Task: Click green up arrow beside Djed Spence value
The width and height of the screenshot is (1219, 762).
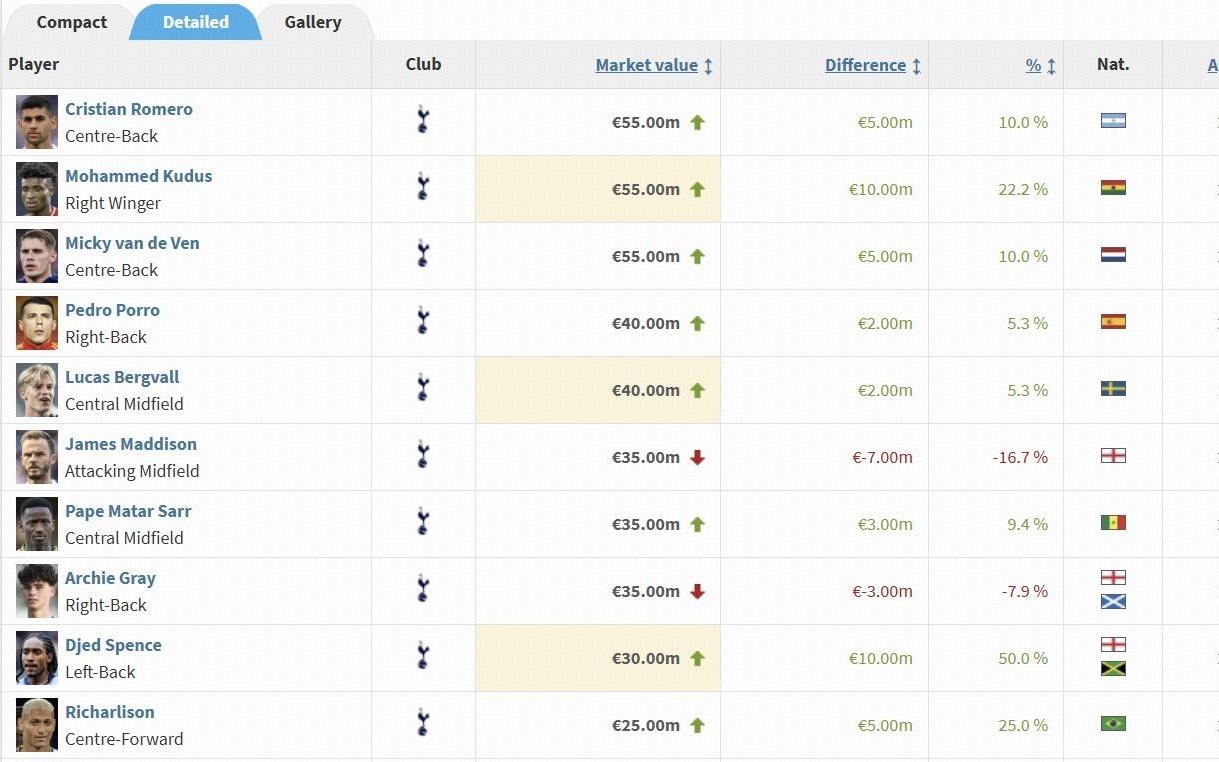Action: point(698,658)
